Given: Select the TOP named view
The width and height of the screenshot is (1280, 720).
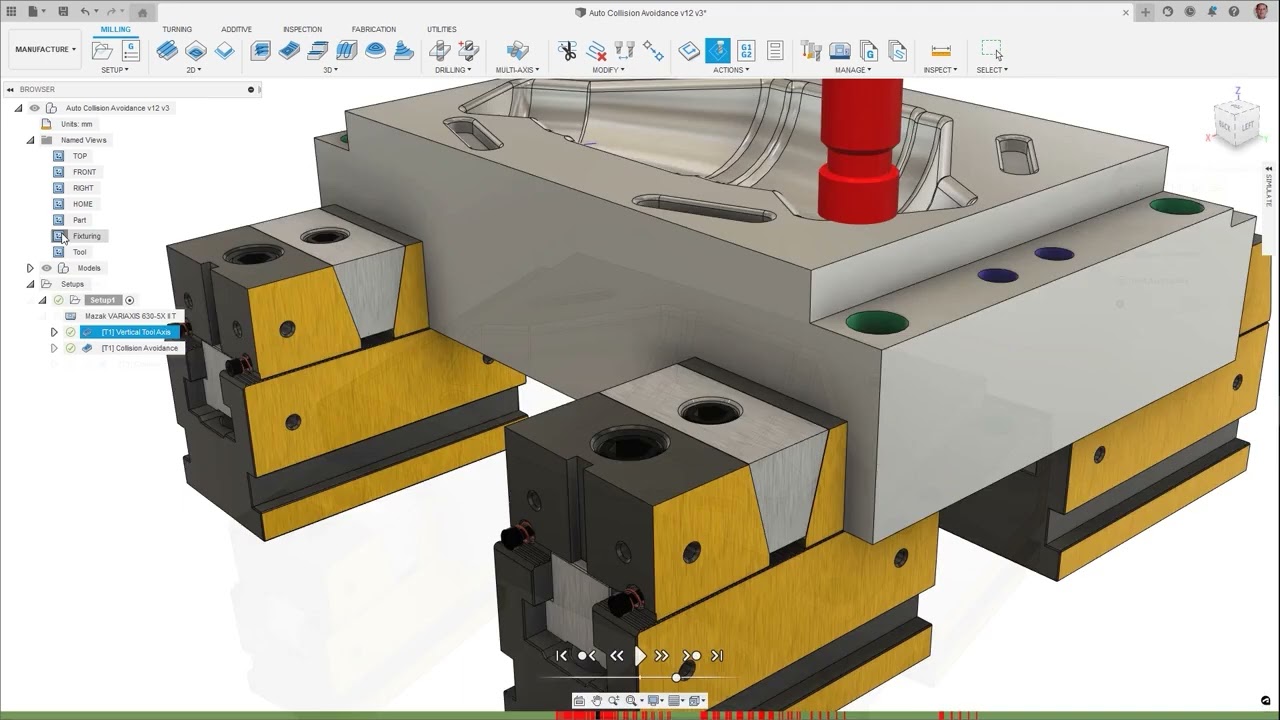Looking at the screenshot, I should coord(80,156).
